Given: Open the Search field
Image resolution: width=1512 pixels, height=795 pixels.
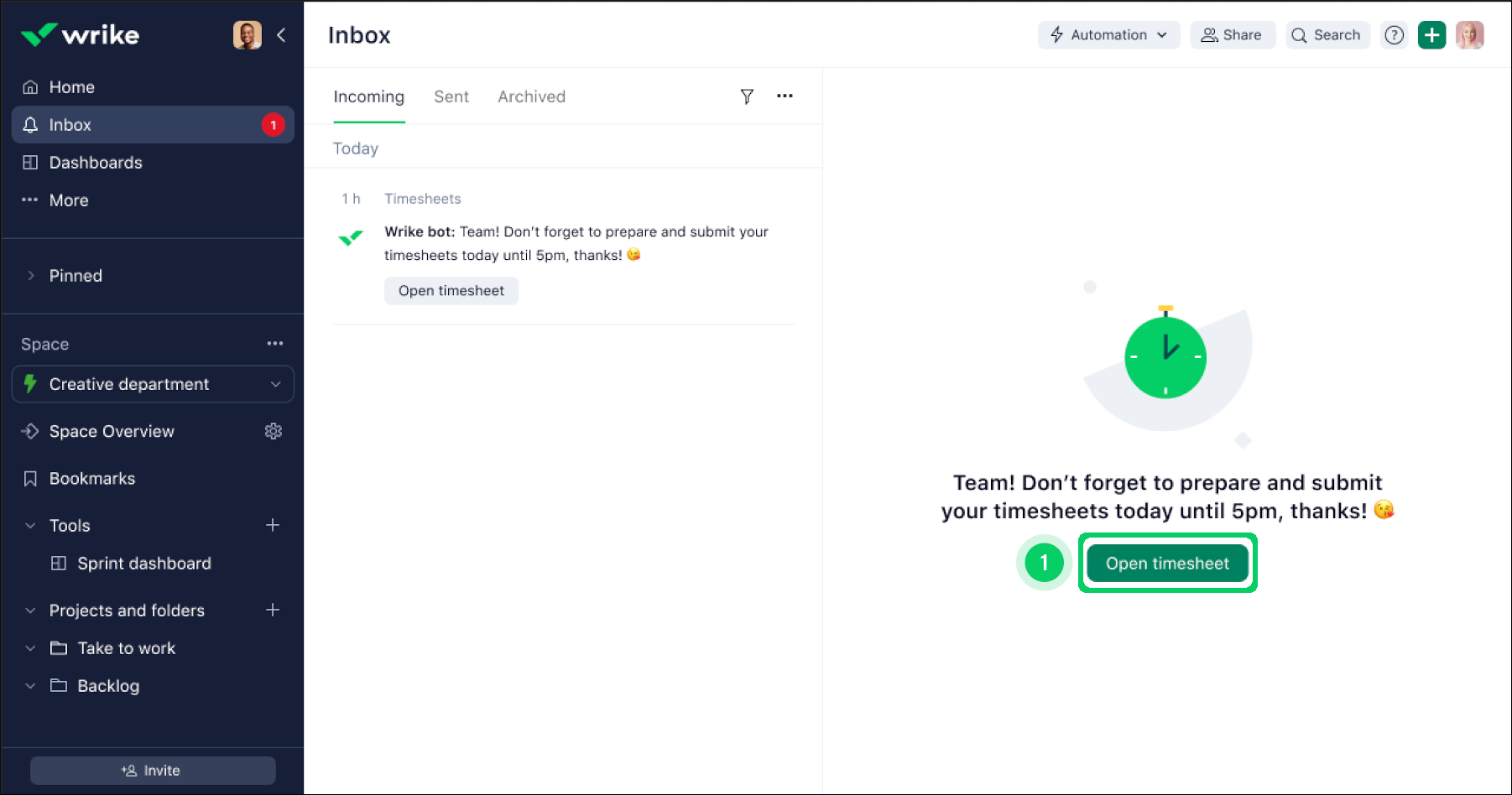Looking at the screenshot, I should [x=1327, y=35].
